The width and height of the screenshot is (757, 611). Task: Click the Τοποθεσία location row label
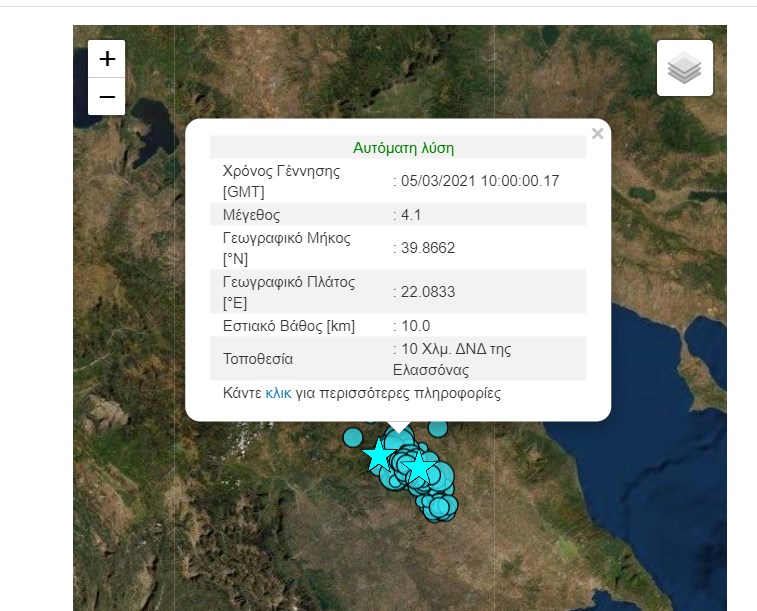(x=258, y=359)
